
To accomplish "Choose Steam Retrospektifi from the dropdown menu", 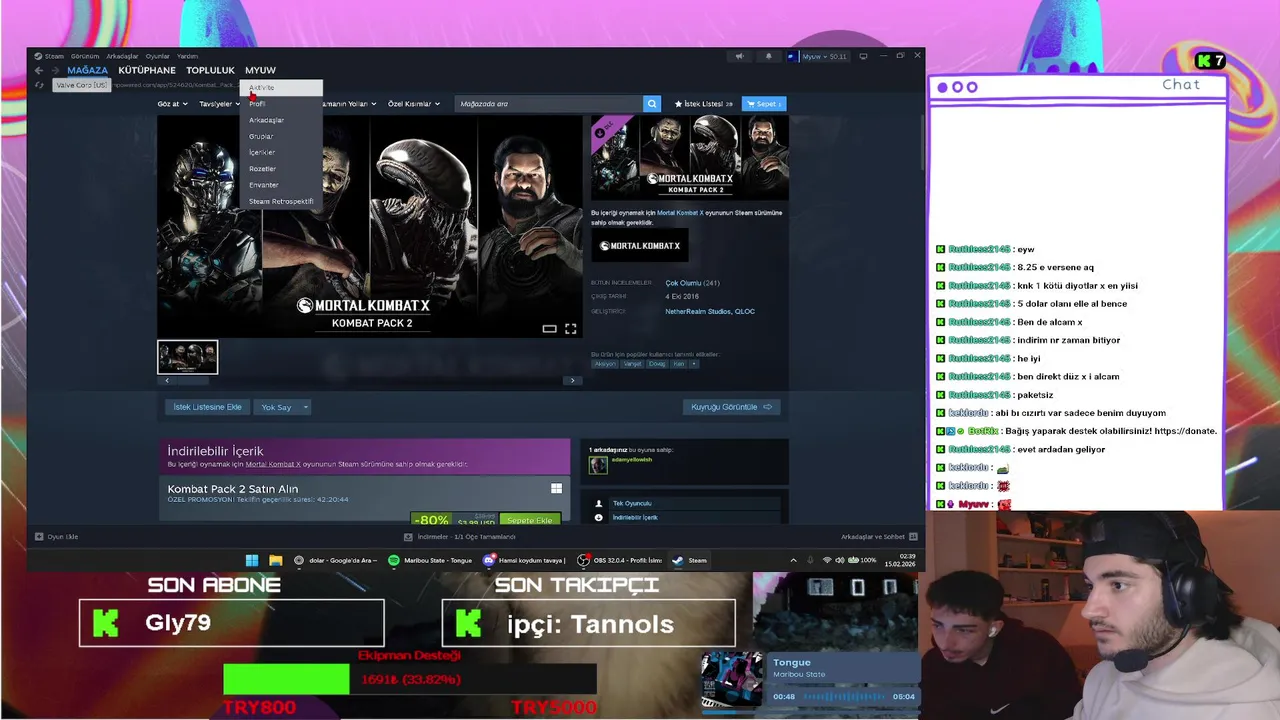I will click(281, 201).
